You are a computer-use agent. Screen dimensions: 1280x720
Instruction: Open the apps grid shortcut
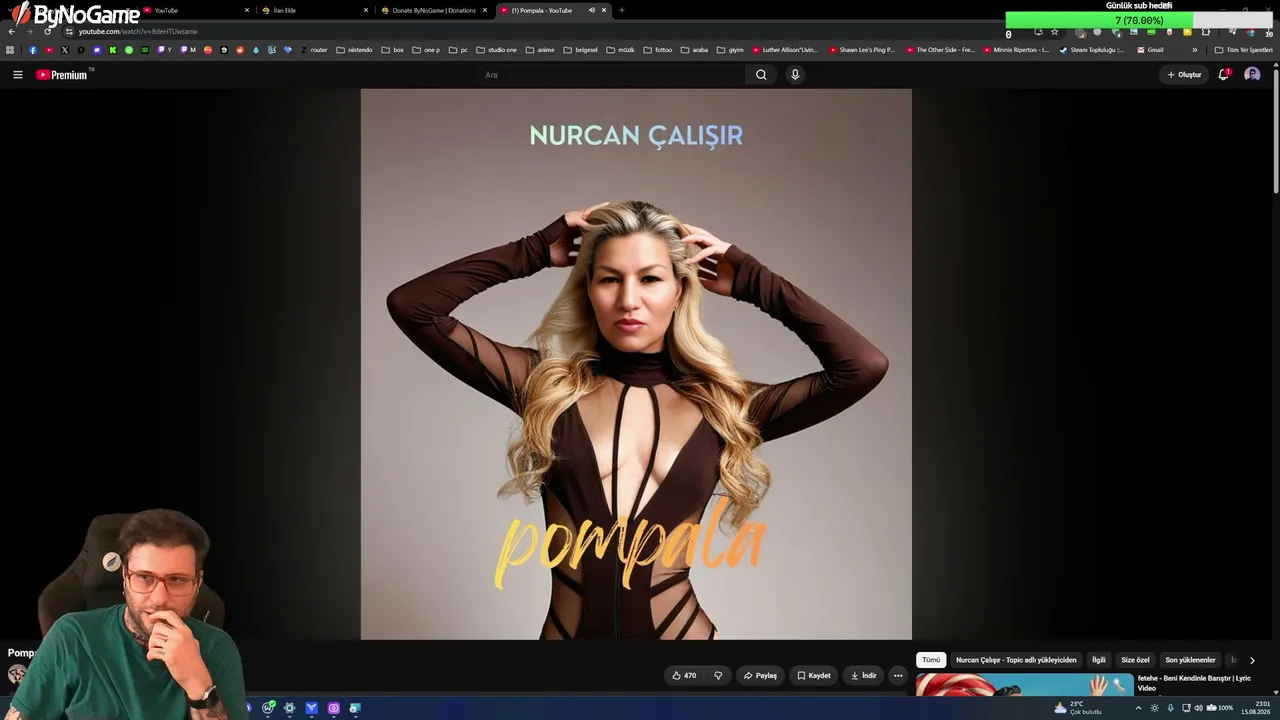(10, 50)
